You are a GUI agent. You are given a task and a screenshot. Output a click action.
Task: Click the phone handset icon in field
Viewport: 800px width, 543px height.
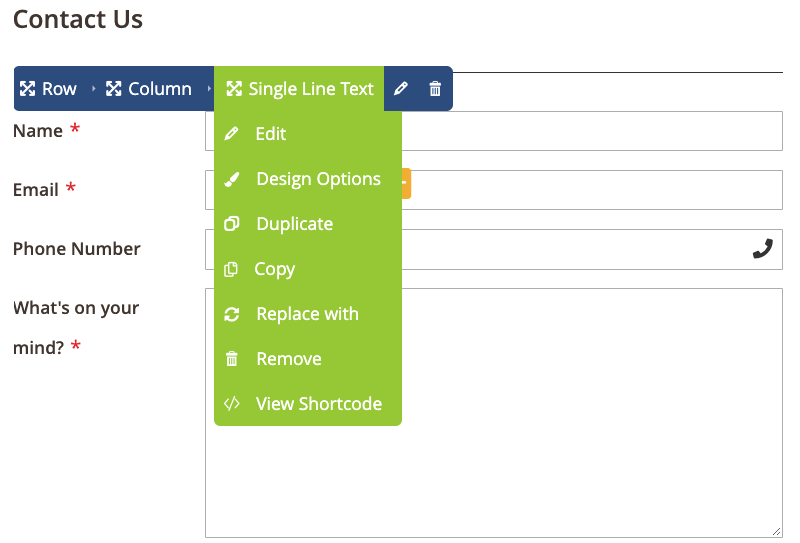tap(763, 249)
